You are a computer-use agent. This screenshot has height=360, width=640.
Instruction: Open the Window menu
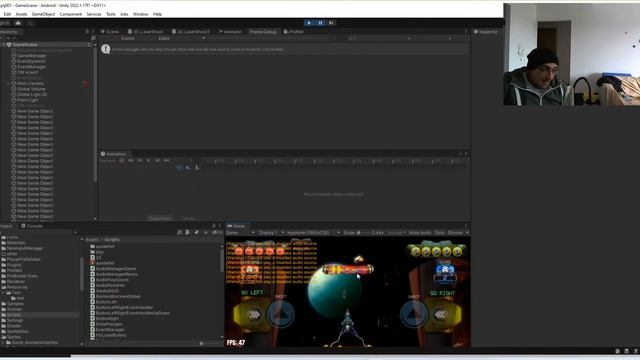140,14
